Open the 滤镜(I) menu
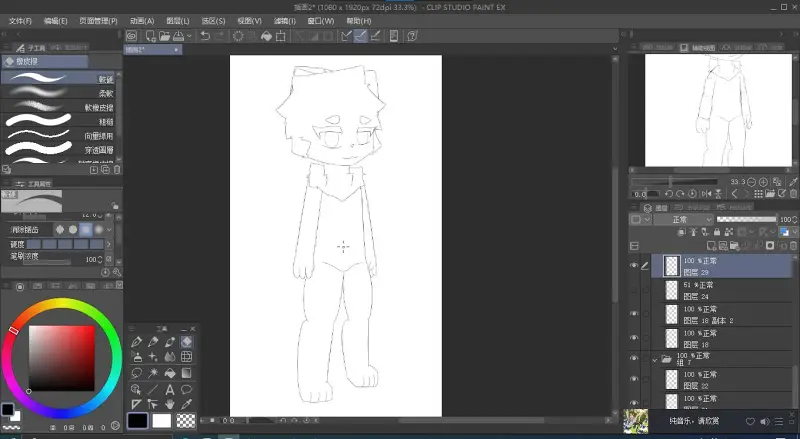This screenshot has height=439, width=800. point(285,21)
